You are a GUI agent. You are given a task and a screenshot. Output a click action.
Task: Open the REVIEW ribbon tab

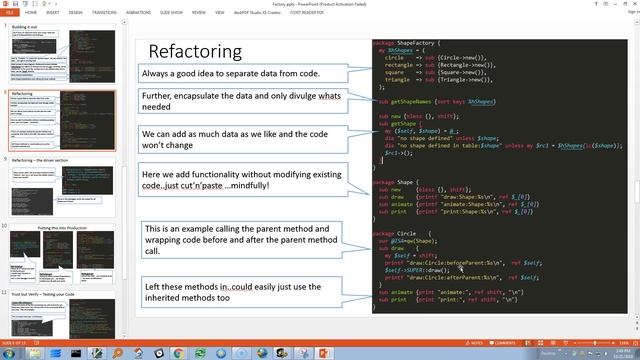pyautogui.click(x=199, y=13)
